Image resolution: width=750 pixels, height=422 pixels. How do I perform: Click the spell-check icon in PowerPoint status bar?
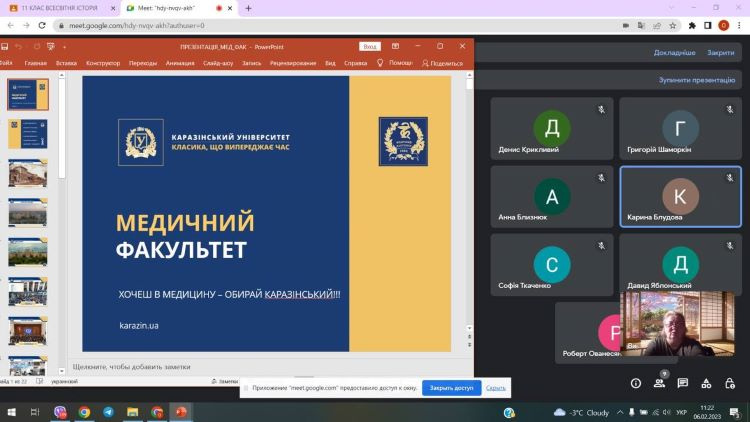point(40,381)
